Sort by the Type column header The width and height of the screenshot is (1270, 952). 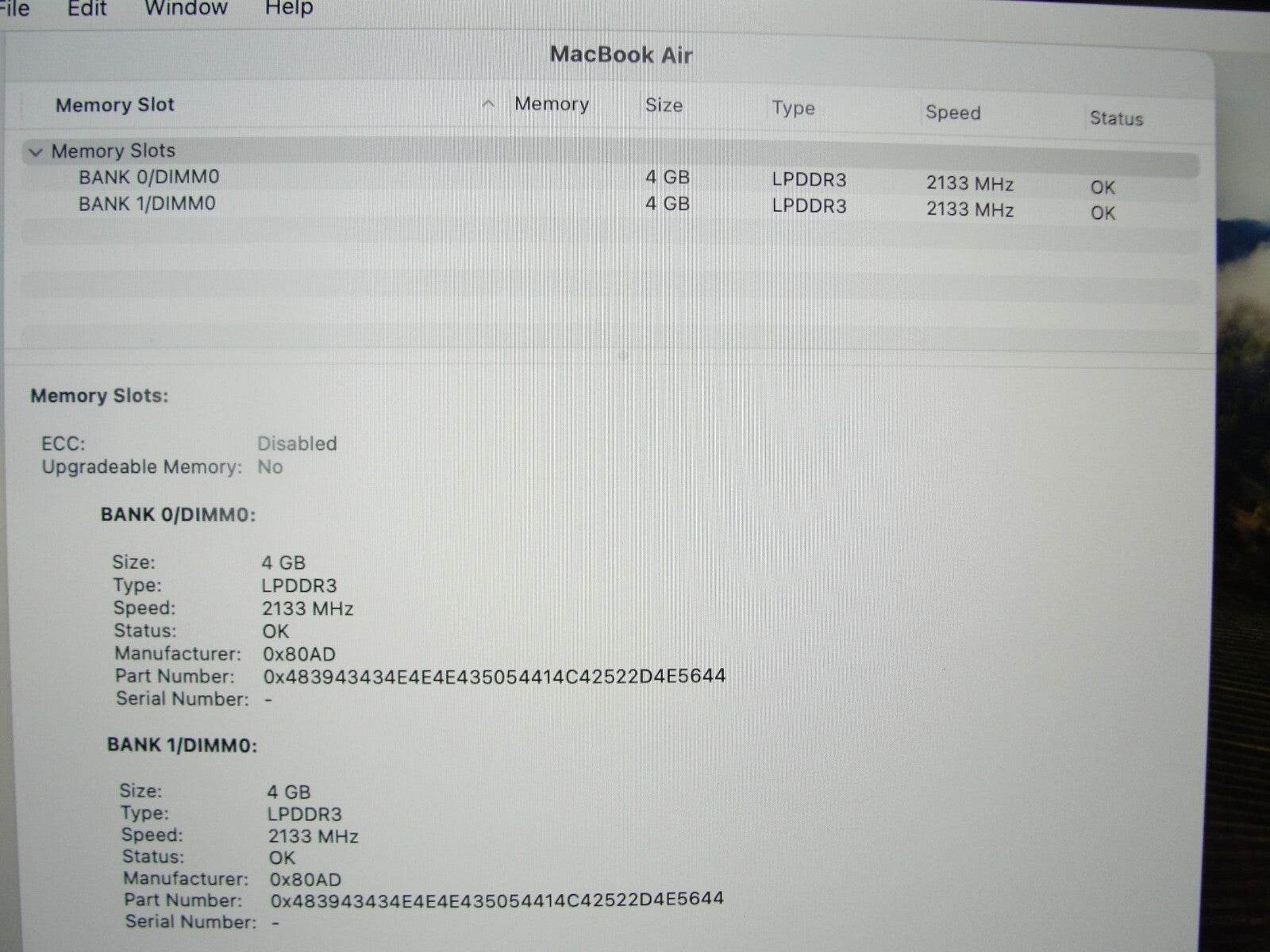[793, 108]
